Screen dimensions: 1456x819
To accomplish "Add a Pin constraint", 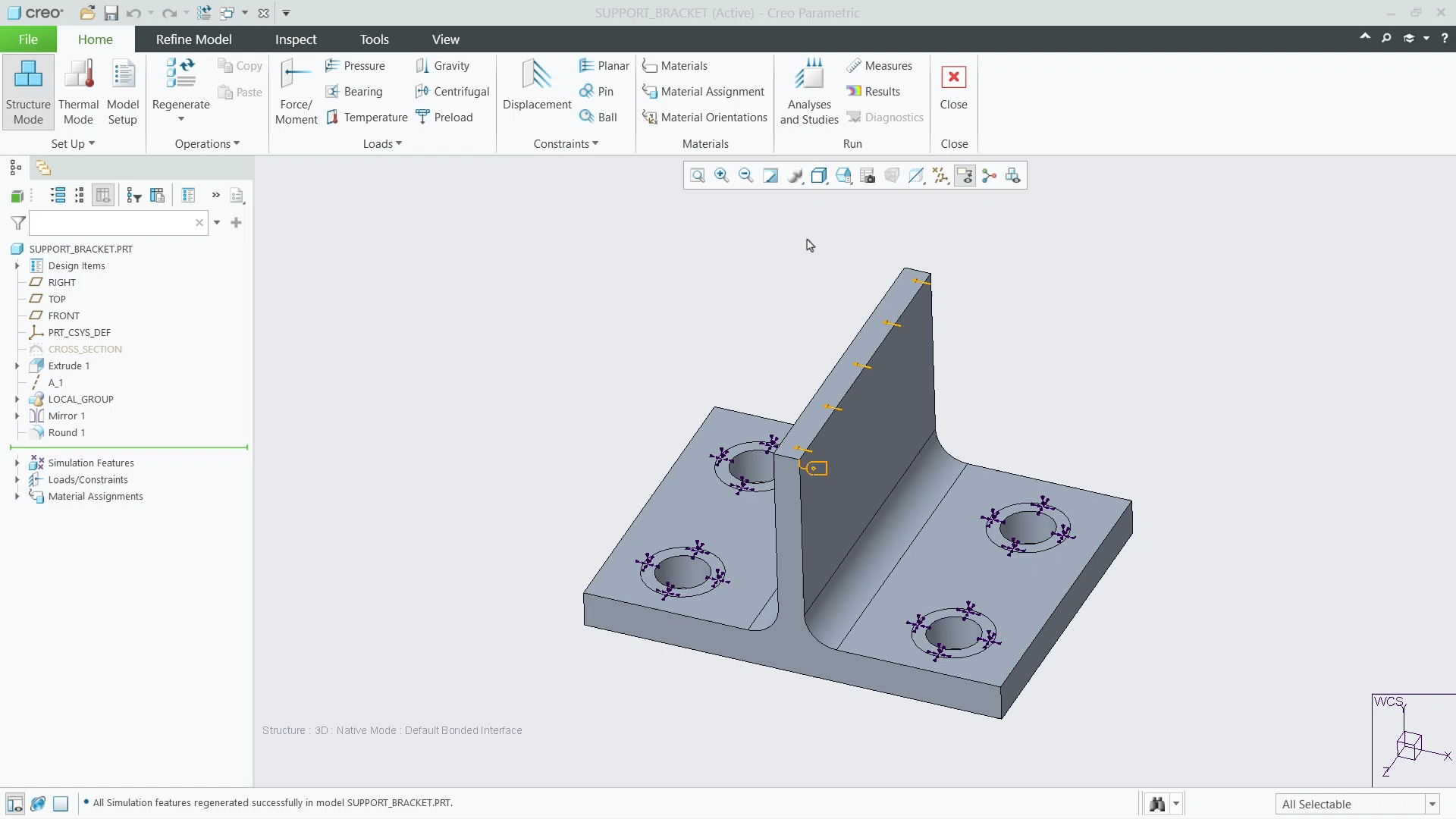I will [596, 92].
